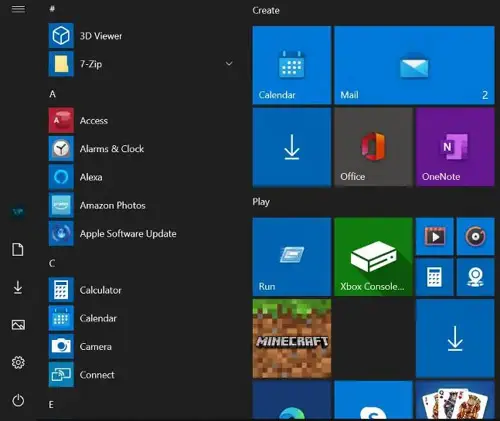Open the user account picture in sidebar

point(18,212)
